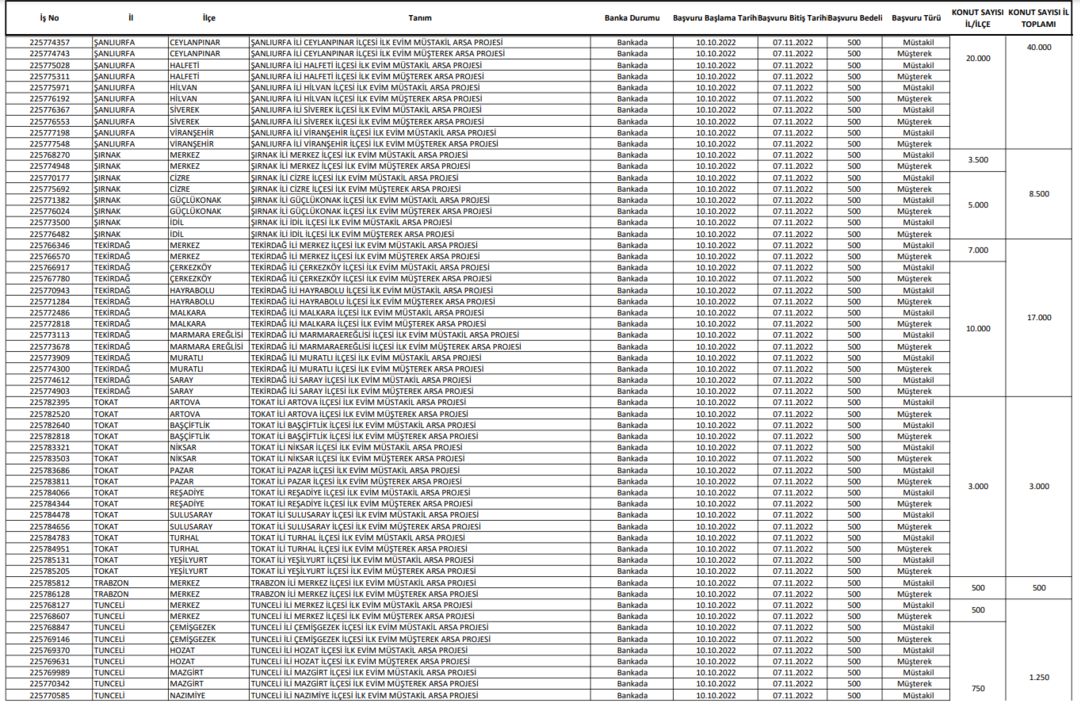Select İş No 225785205
The height and width of the screenshot is (707, 1080).
click(50, 571)
